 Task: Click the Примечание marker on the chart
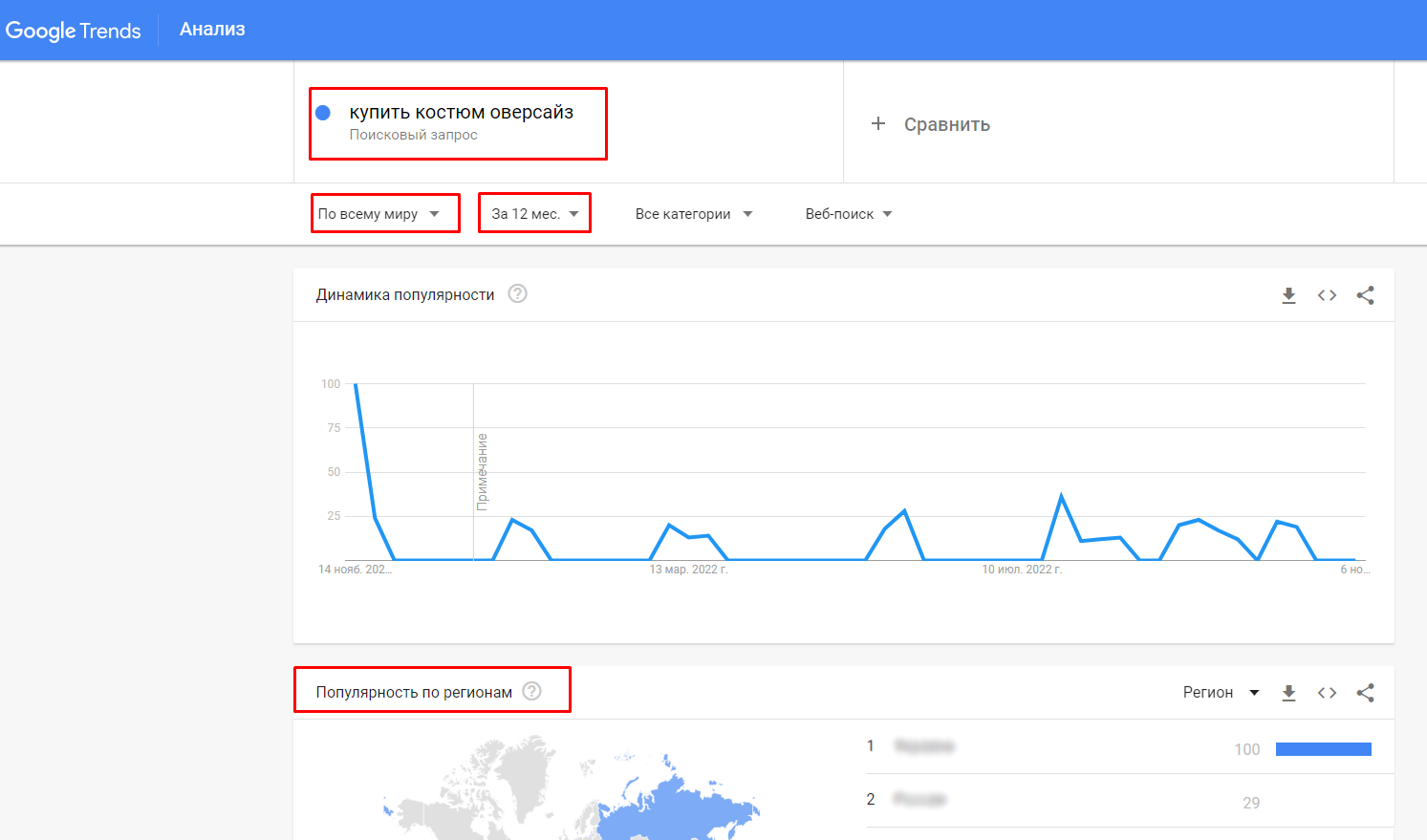click(x=482, y=471)
